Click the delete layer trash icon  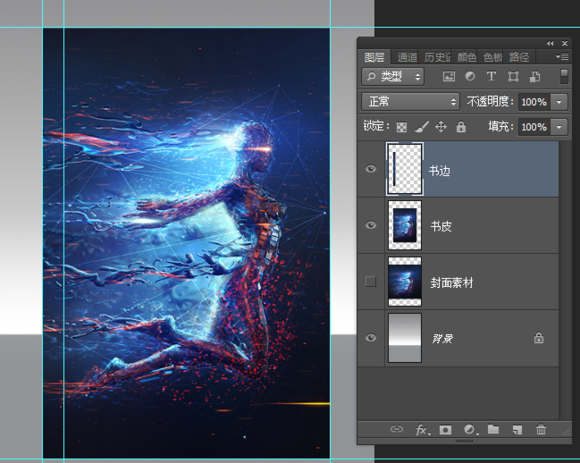pyautogui.click(x=541, y=429)
